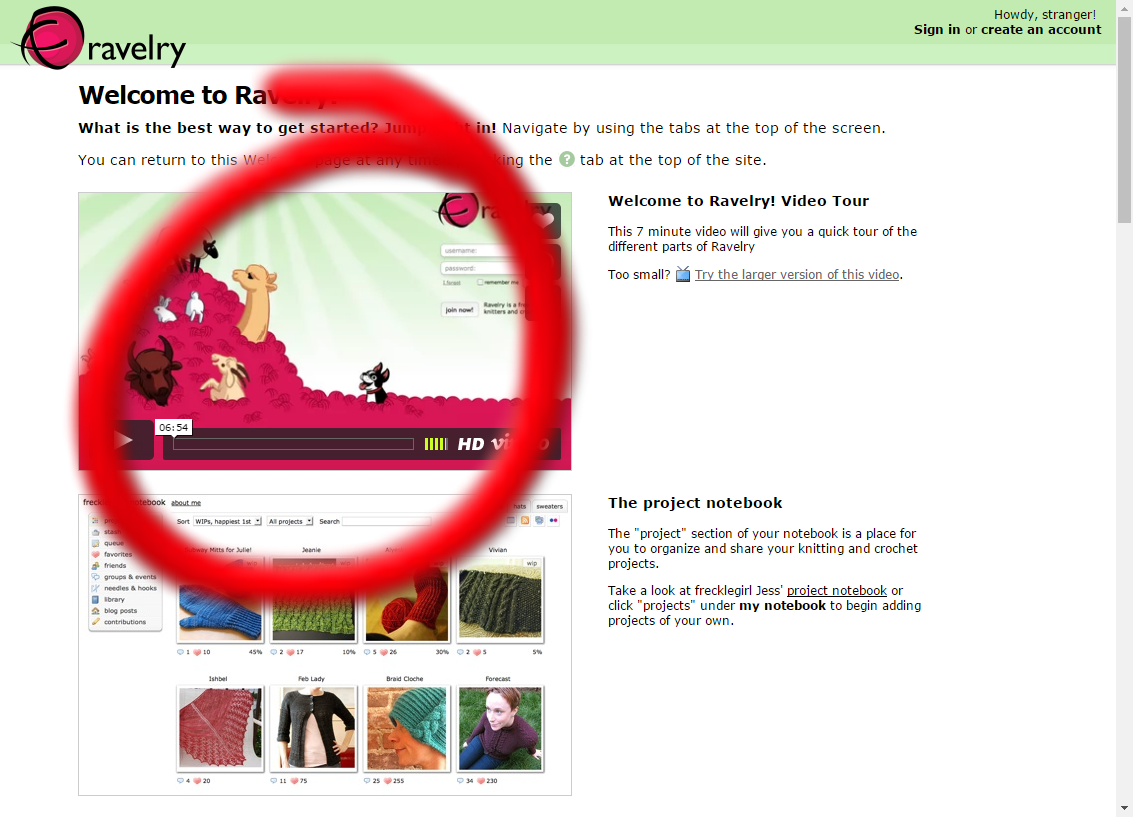Toggle HD quality on the video player
The image size is (1133, 817).
point(470,444)
